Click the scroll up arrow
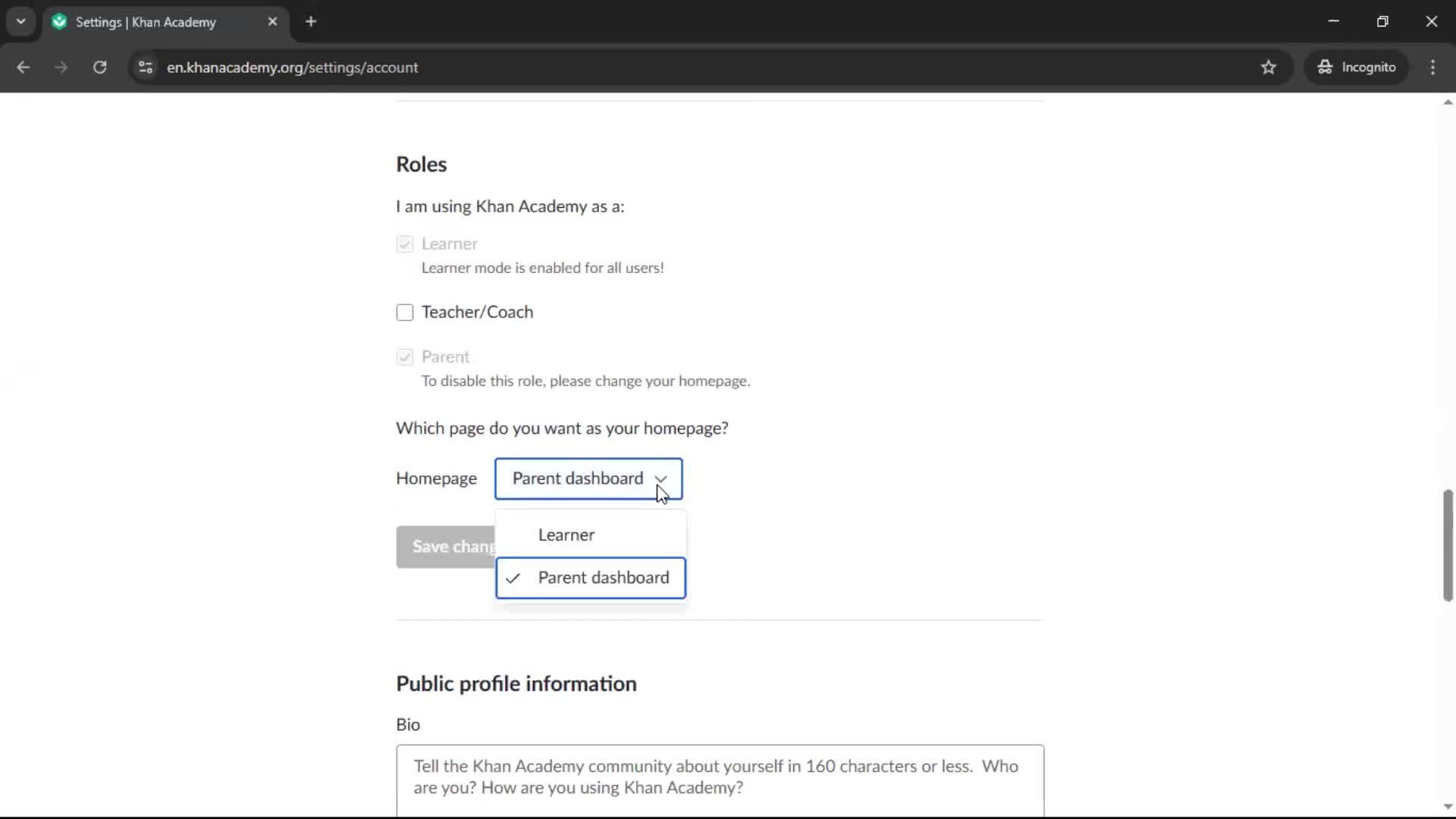This screenshot has height=819, width=1456. (x=1448, y=102)
